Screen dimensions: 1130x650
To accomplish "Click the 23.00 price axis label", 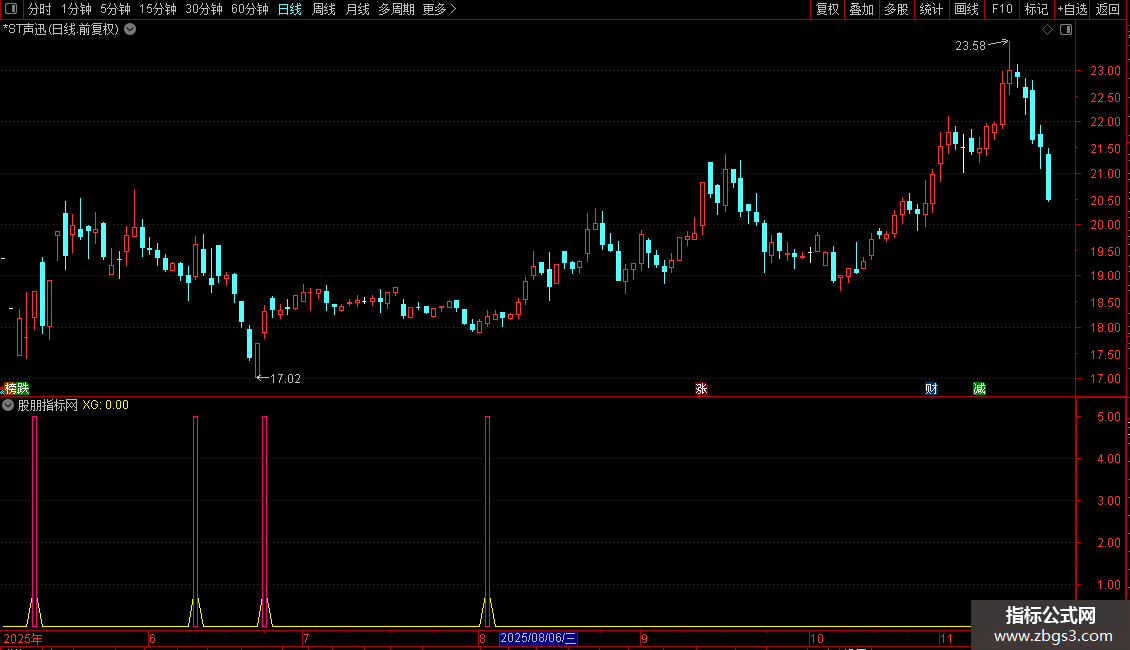I will pos(1105,71).
